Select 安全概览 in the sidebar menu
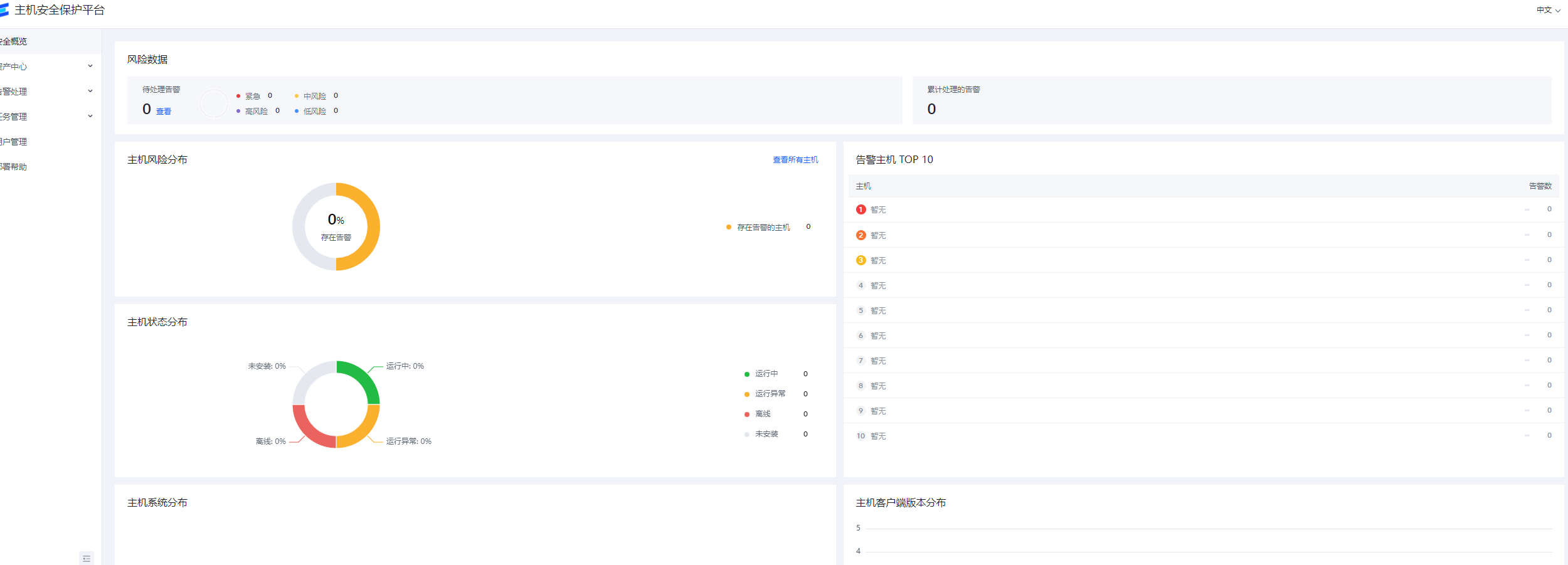 (16, 41)
